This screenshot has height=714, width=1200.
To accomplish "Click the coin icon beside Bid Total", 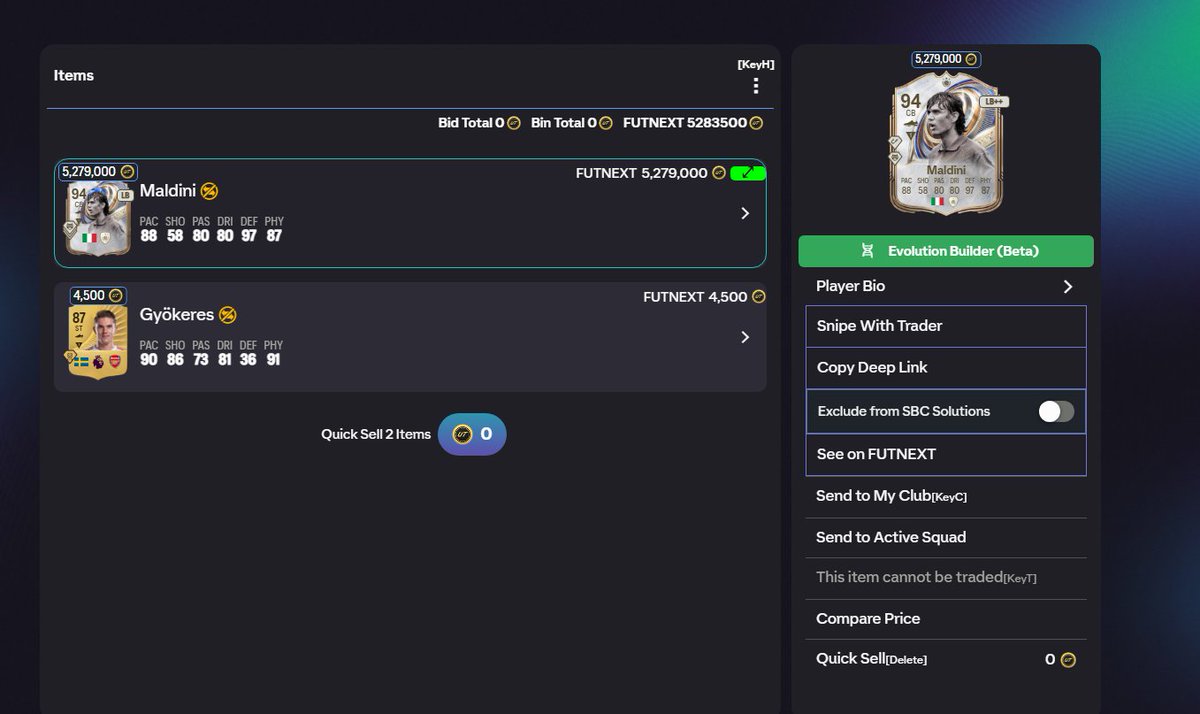I will pyautogui.click(x=514, y=123).
